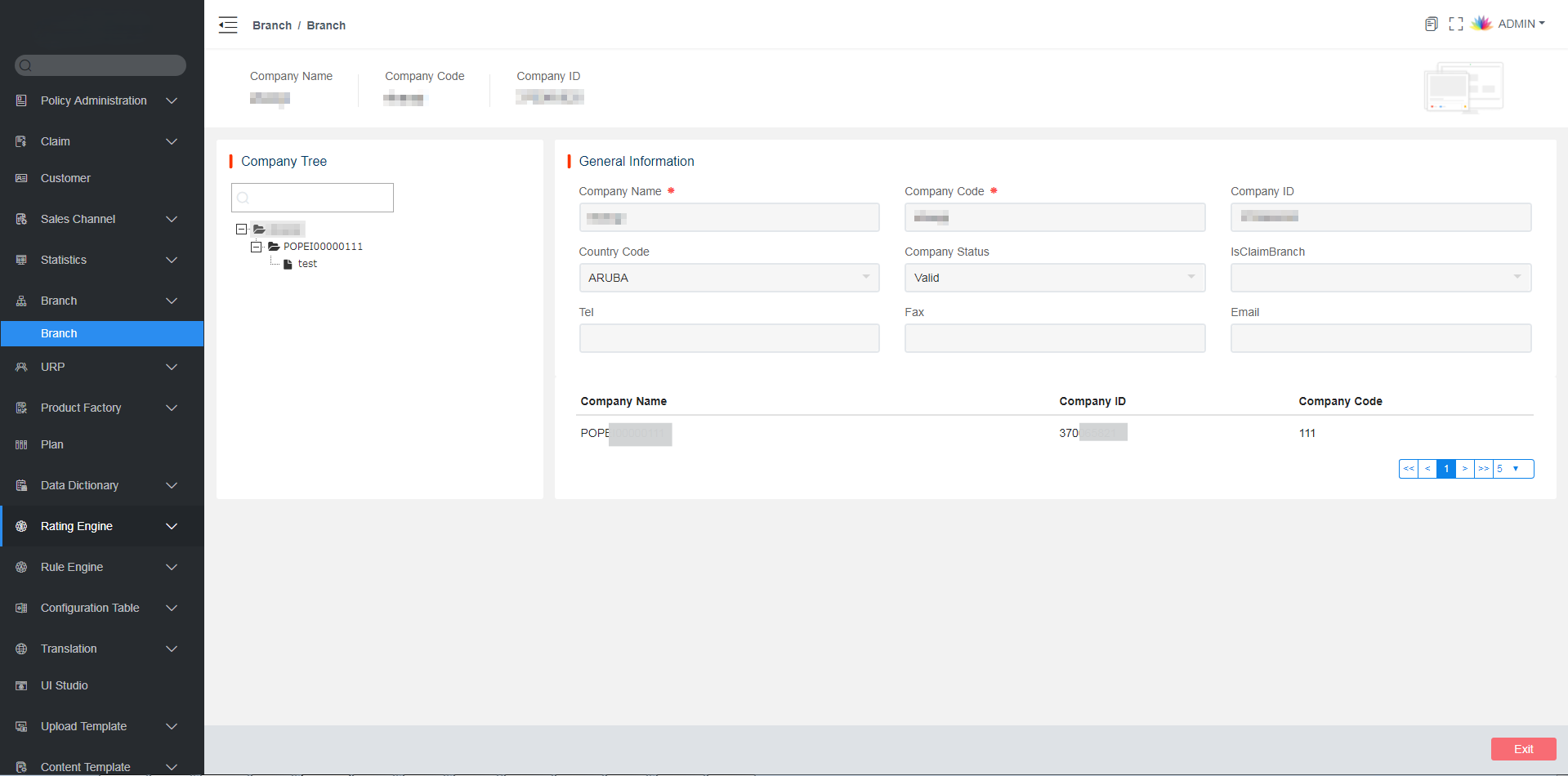The image size is (1568, 776).
Task: Click the Plan icon in sidebar
Action: point(22,444)
